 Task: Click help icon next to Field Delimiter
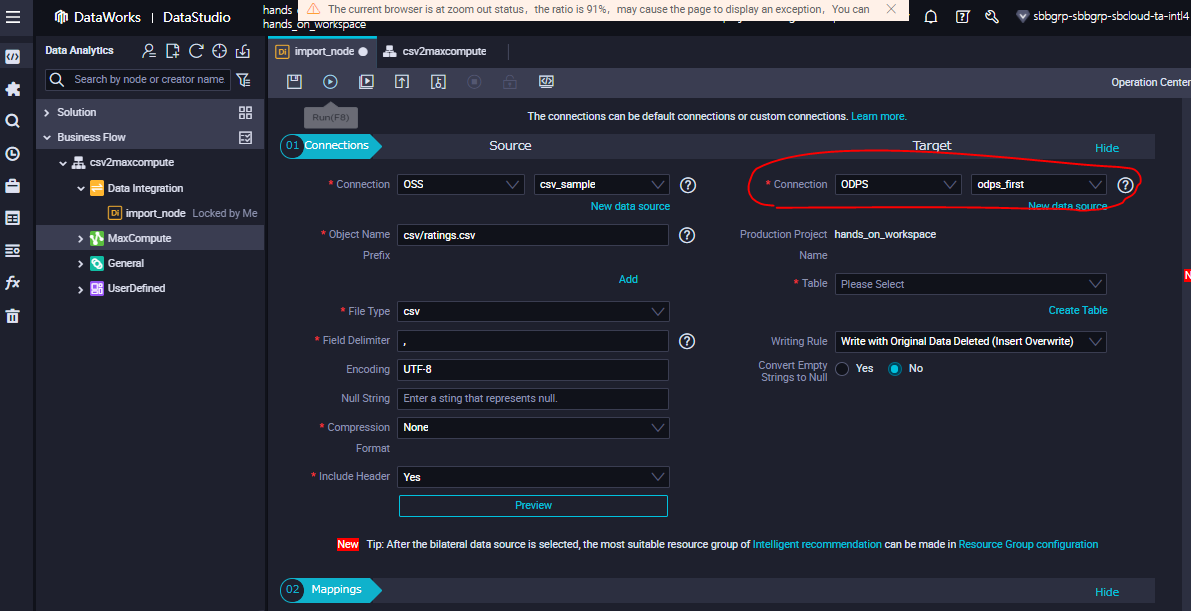click(687, 341)
